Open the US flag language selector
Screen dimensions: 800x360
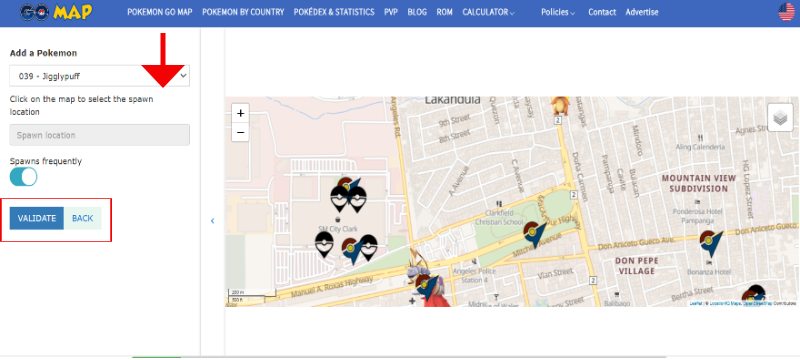786,12
